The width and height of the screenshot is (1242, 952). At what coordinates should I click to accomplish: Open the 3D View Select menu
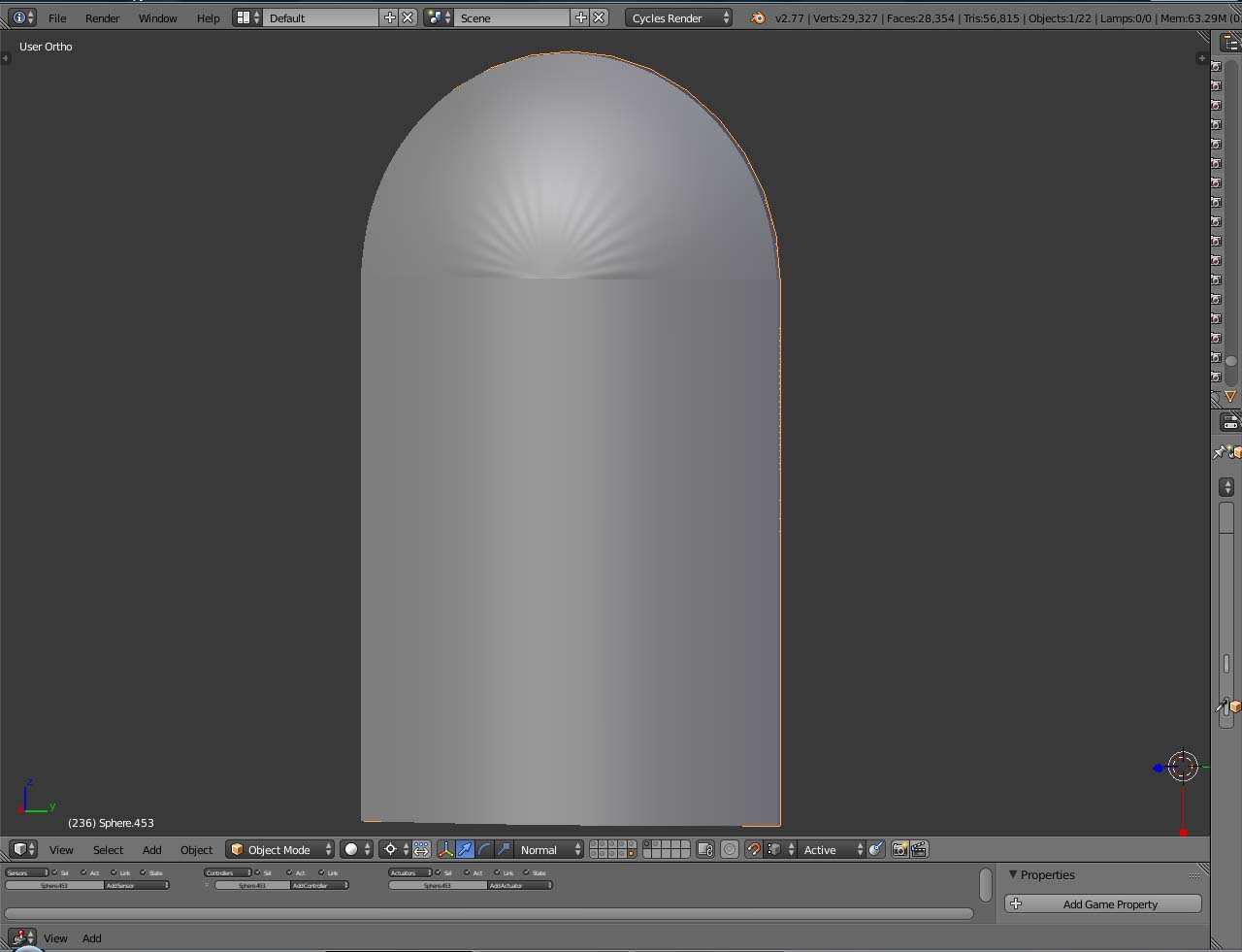108,849
